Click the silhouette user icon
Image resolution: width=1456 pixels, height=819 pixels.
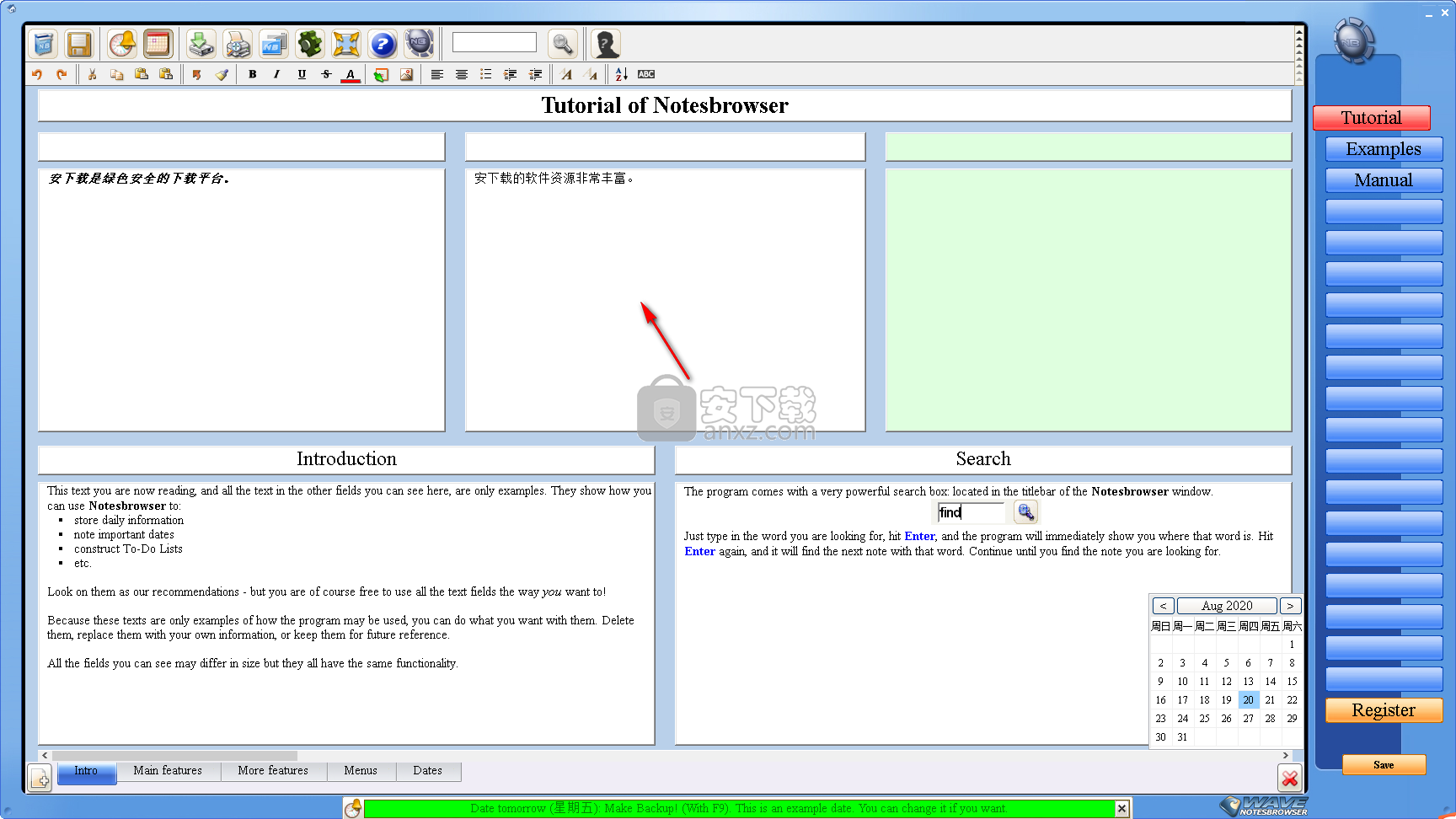(x=606, y=44)
